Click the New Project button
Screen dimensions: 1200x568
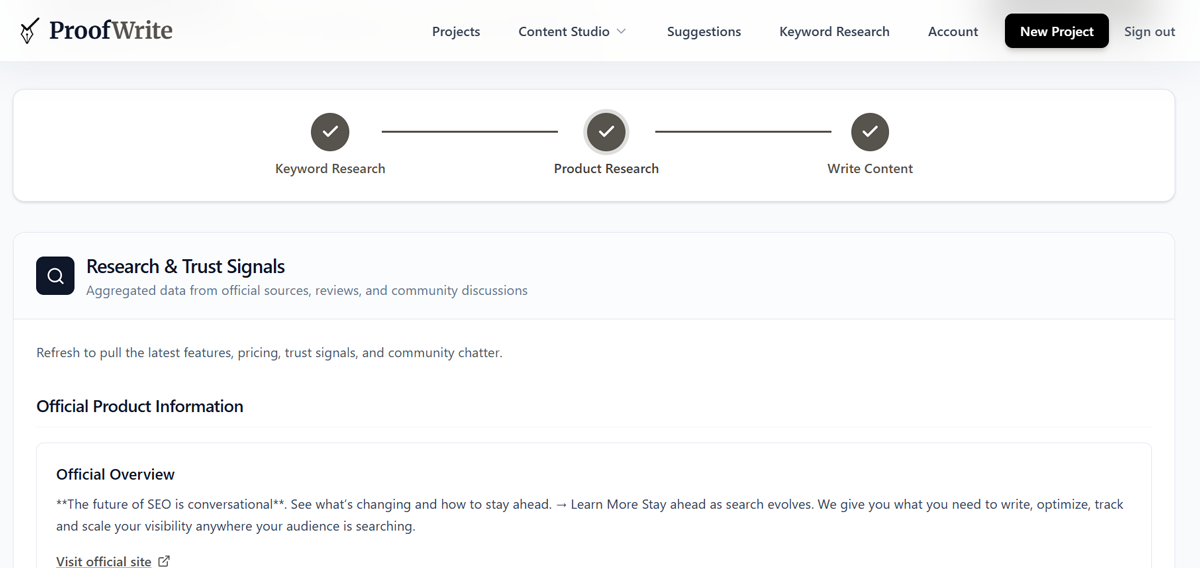(x=1056, y=32)
